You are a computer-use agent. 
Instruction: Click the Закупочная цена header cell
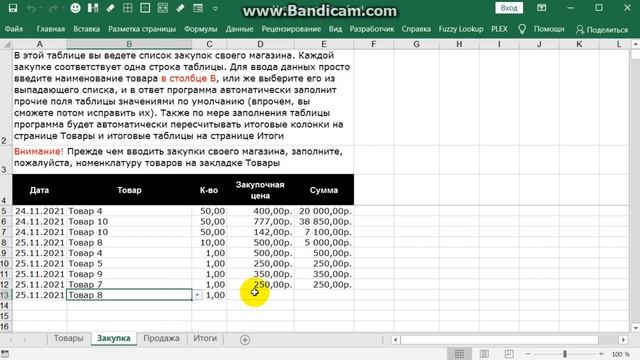click(260, 190)
